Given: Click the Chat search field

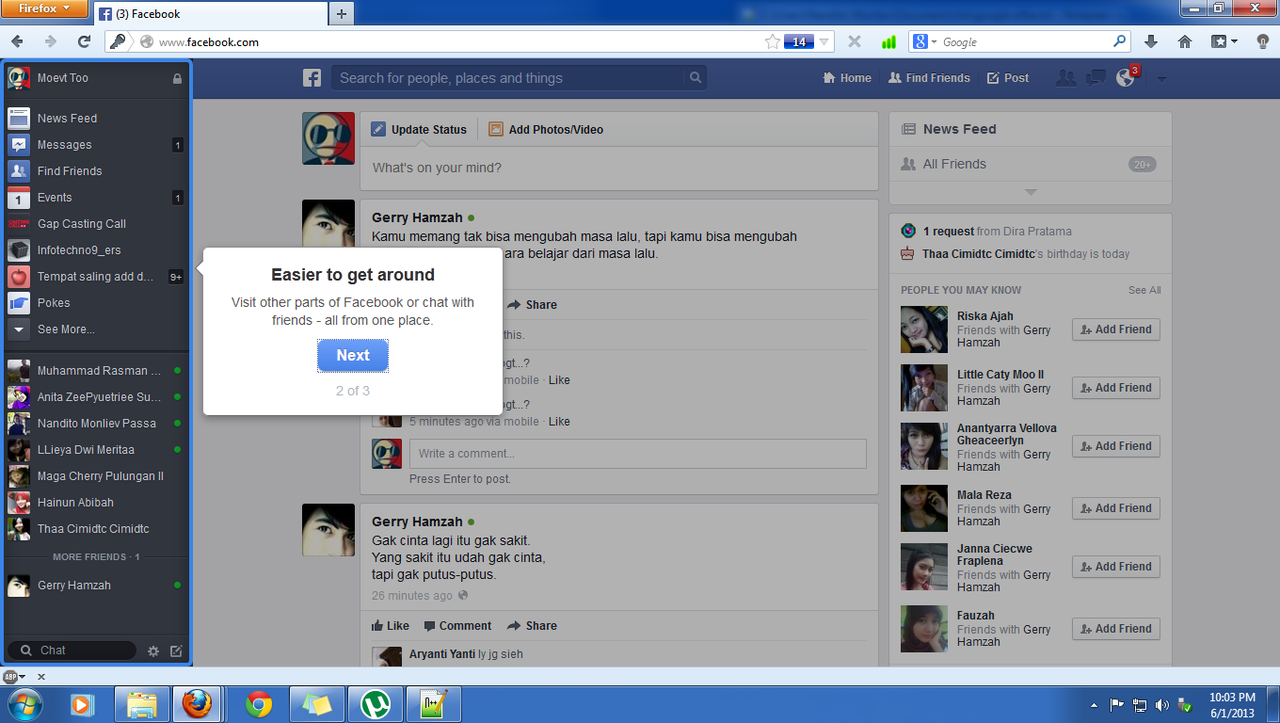Looking at the screenshot, I should click(72, 650).
